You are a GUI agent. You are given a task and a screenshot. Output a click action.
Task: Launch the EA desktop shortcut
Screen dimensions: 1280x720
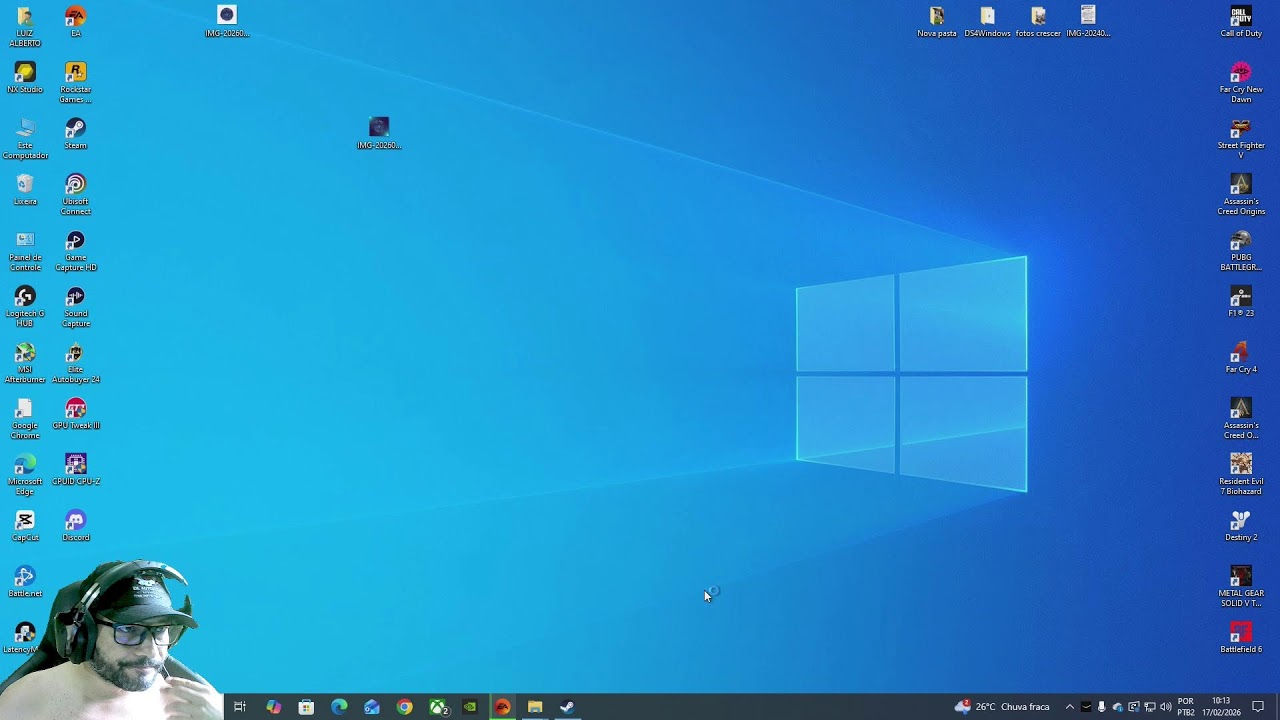[75, 22]
